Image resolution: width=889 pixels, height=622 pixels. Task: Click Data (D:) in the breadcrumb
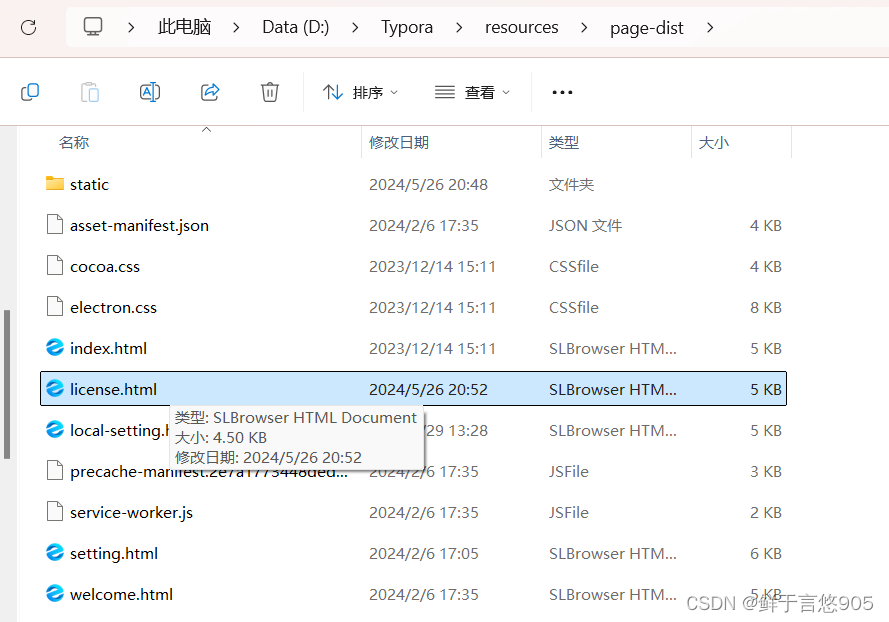pyautogui.click(x=295, y=27)
